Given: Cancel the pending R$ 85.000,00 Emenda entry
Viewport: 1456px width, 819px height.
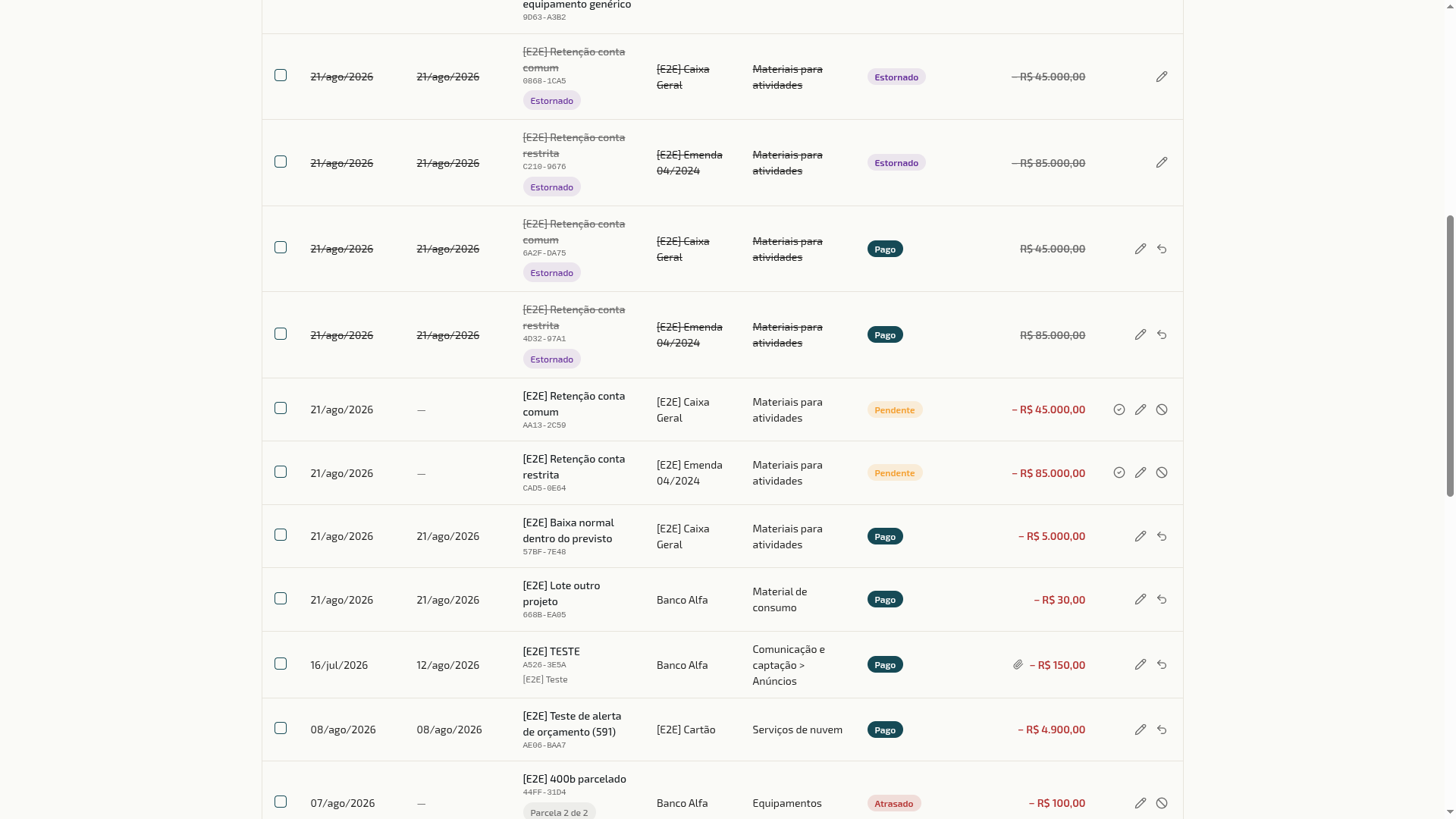Looking at the screenshot, I should tap(1162, 472).
